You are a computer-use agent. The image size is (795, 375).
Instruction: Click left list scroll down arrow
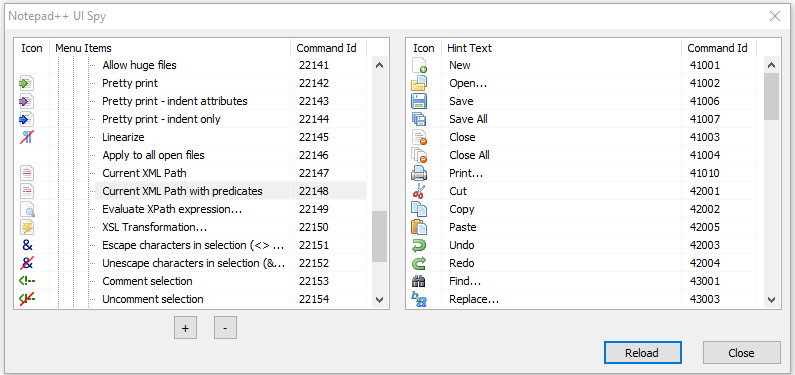tap(380, 299)
